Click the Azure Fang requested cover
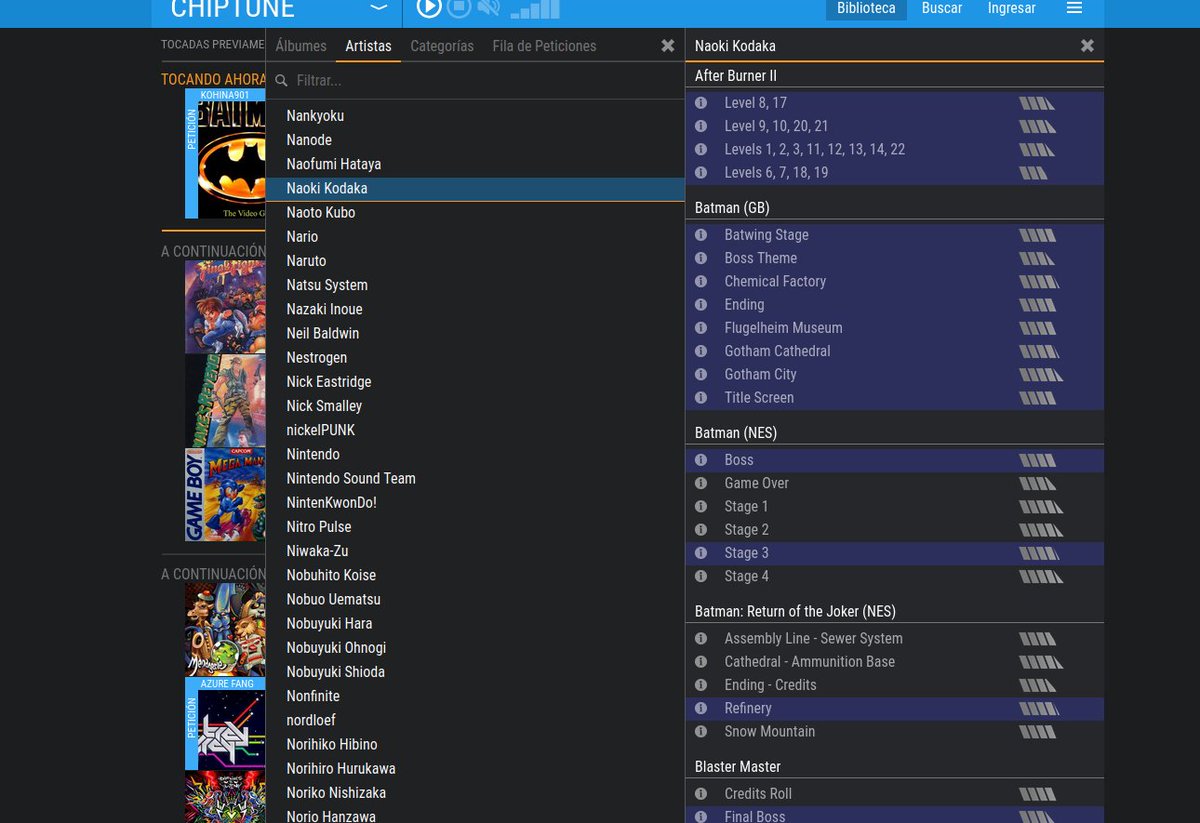This screenshot has width=1200, height=823. 232,730
